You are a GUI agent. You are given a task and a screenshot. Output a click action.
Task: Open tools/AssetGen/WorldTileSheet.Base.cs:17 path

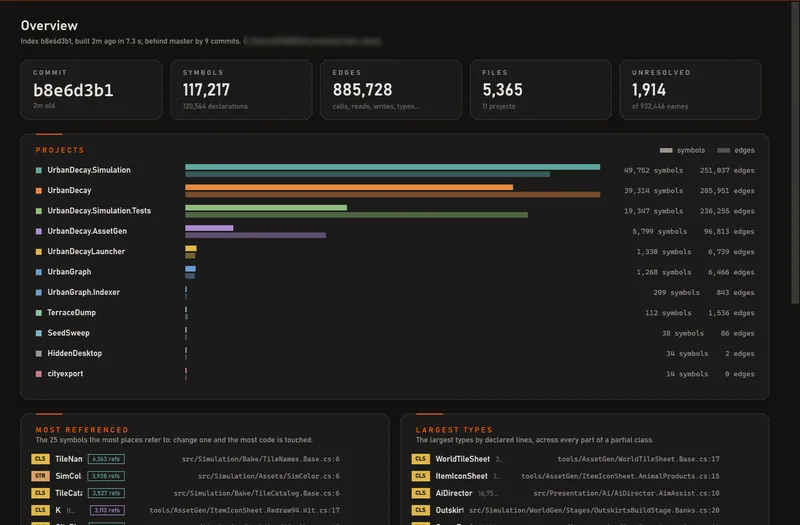639,459
